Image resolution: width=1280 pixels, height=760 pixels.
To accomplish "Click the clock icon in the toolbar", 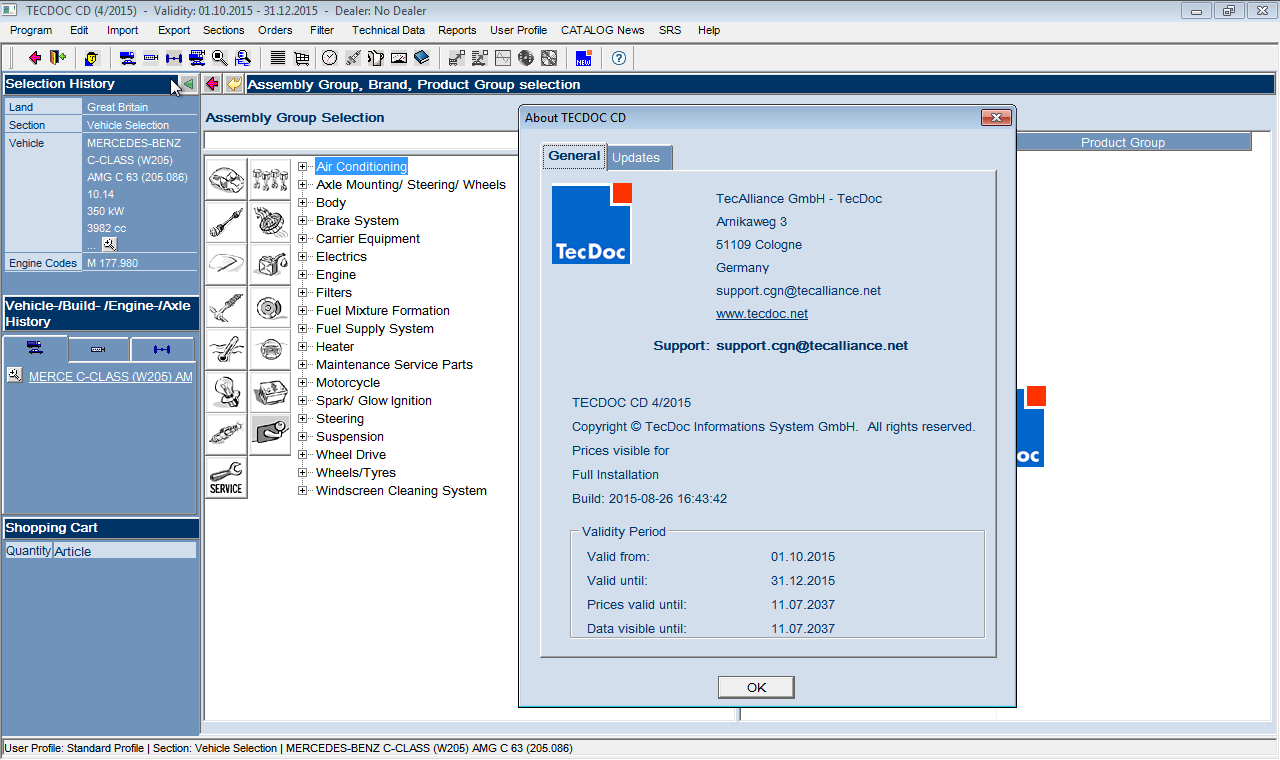I will pyautogui.click(x=329, y=58).
